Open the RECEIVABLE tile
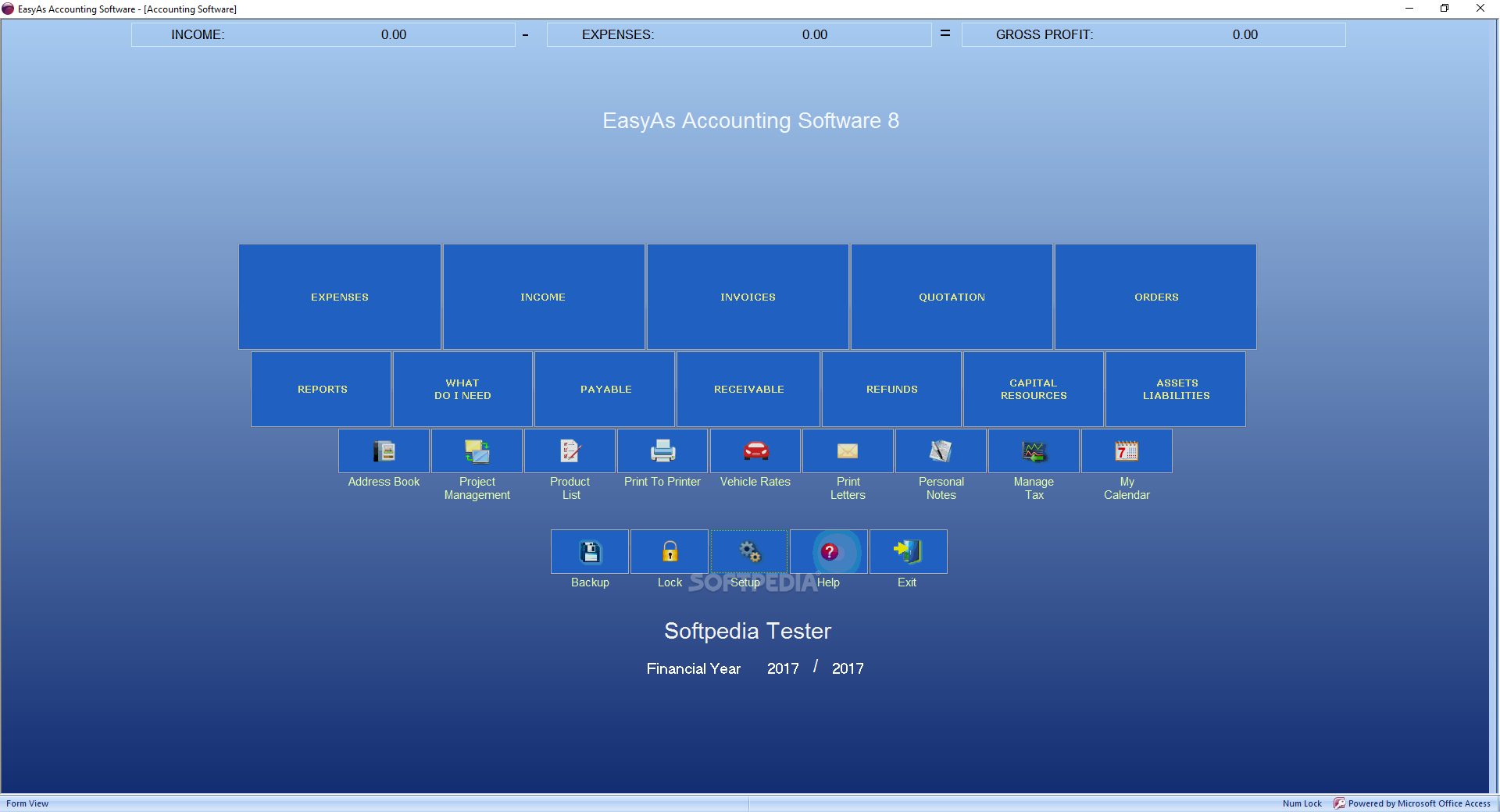 (748, 389)
